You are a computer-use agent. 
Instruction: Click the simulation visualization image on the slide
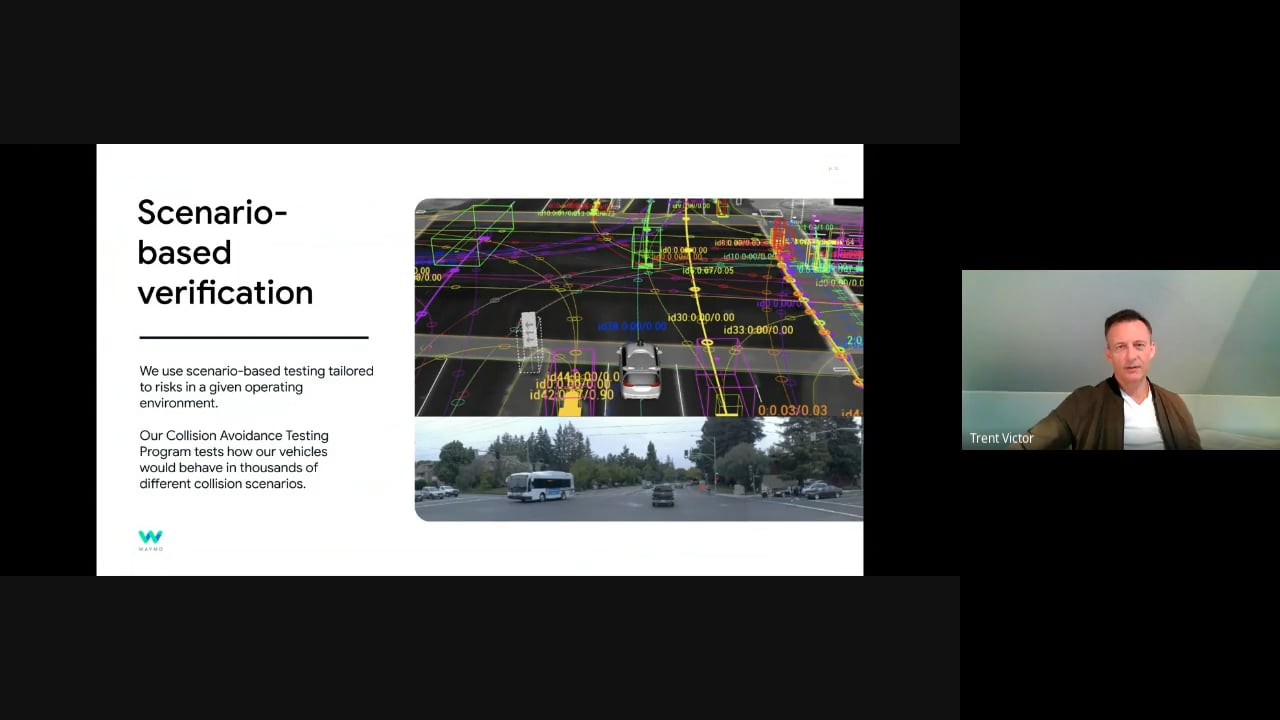pos(639,307)
